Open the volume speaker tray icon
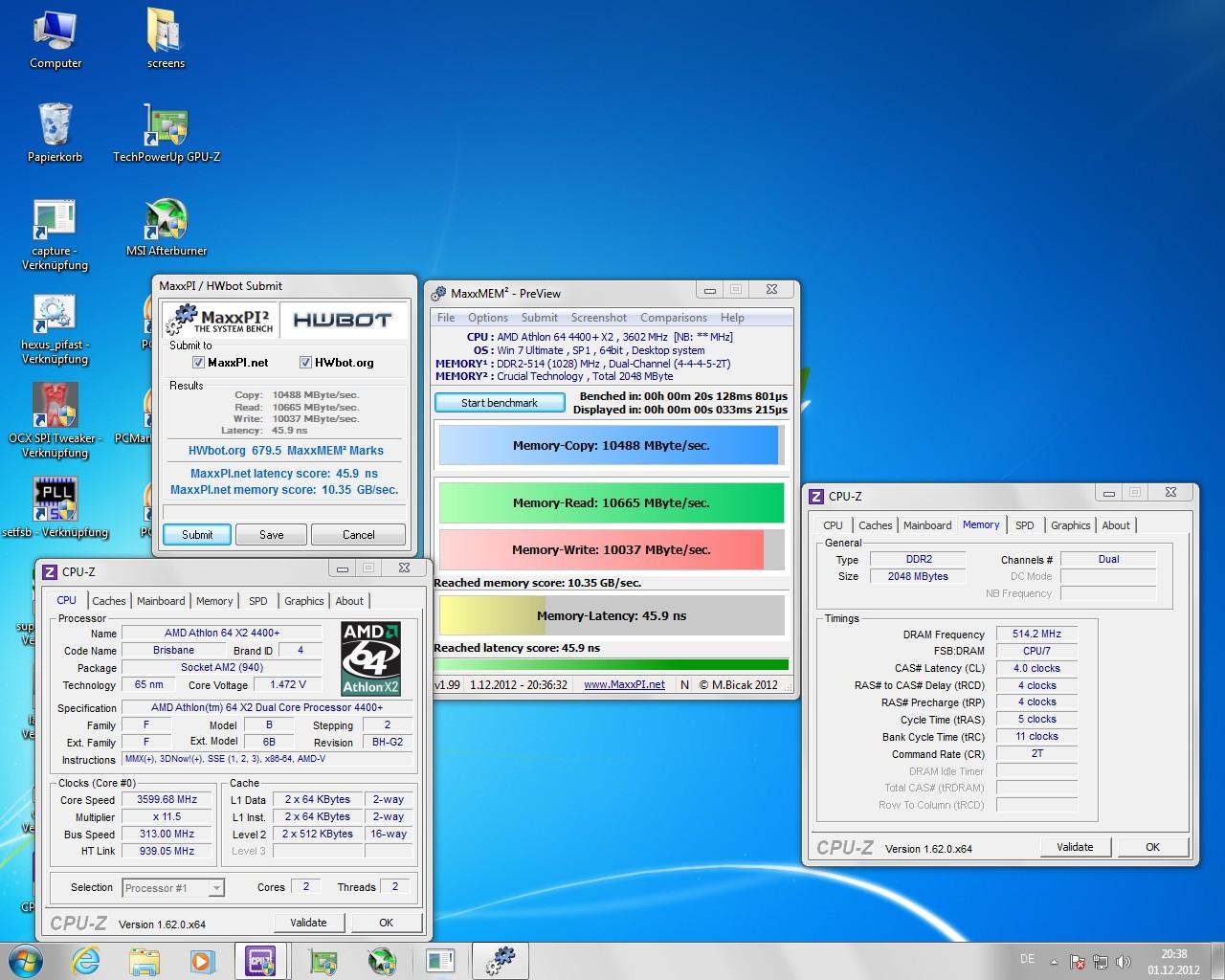Screen dimensions: 1225x980 pyautogui.click(x=1124, y=962)
